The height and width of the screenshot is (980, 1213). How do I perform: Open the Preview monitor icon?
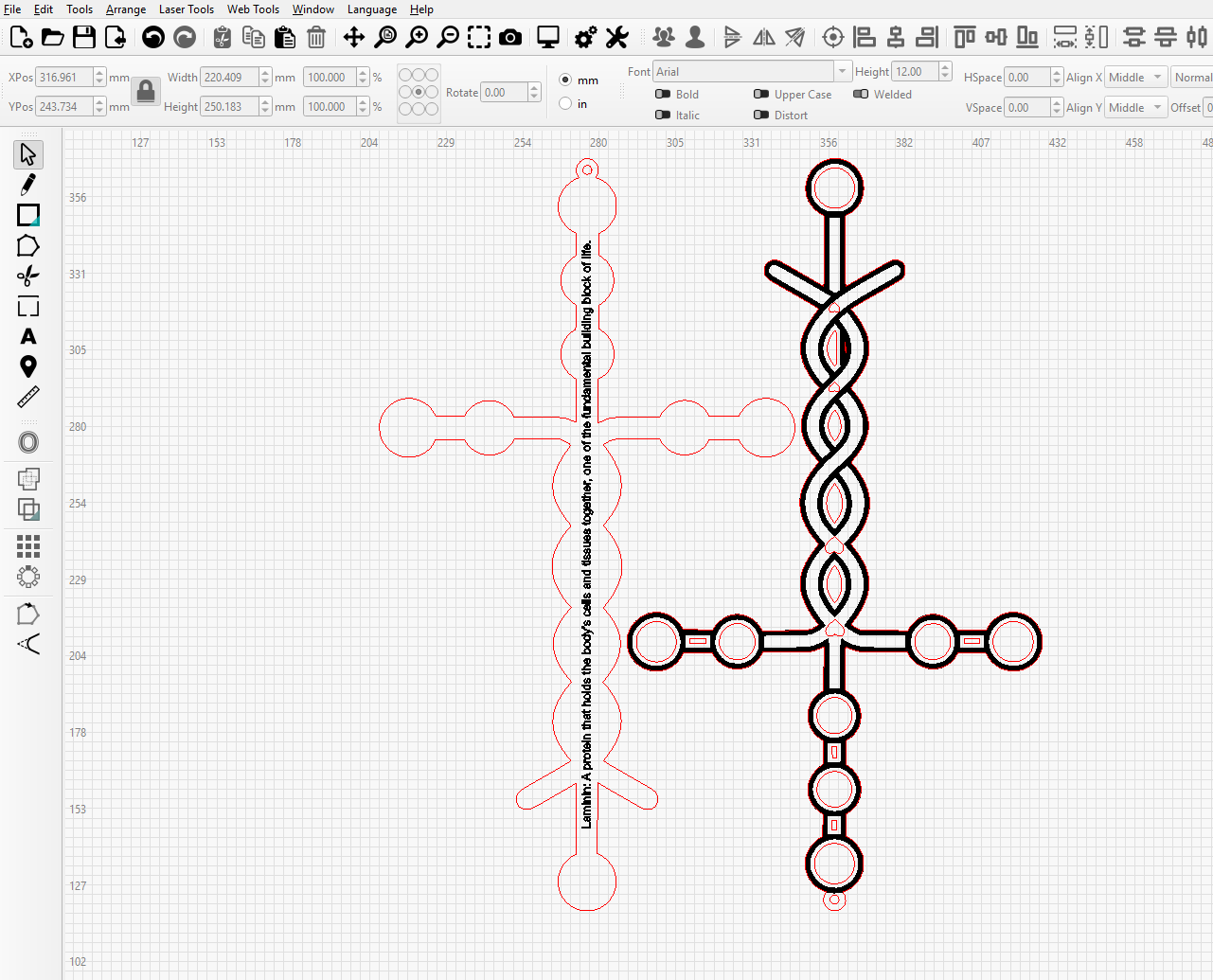[548, 37]
